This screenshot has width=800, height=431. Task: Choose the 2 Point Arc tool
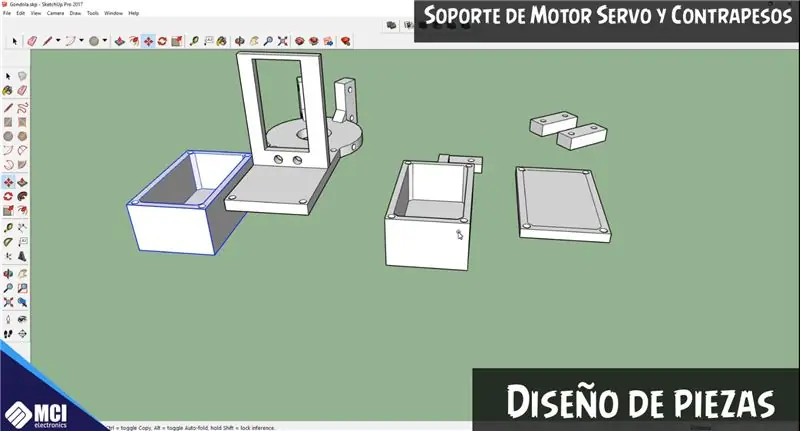click(22, 150)
